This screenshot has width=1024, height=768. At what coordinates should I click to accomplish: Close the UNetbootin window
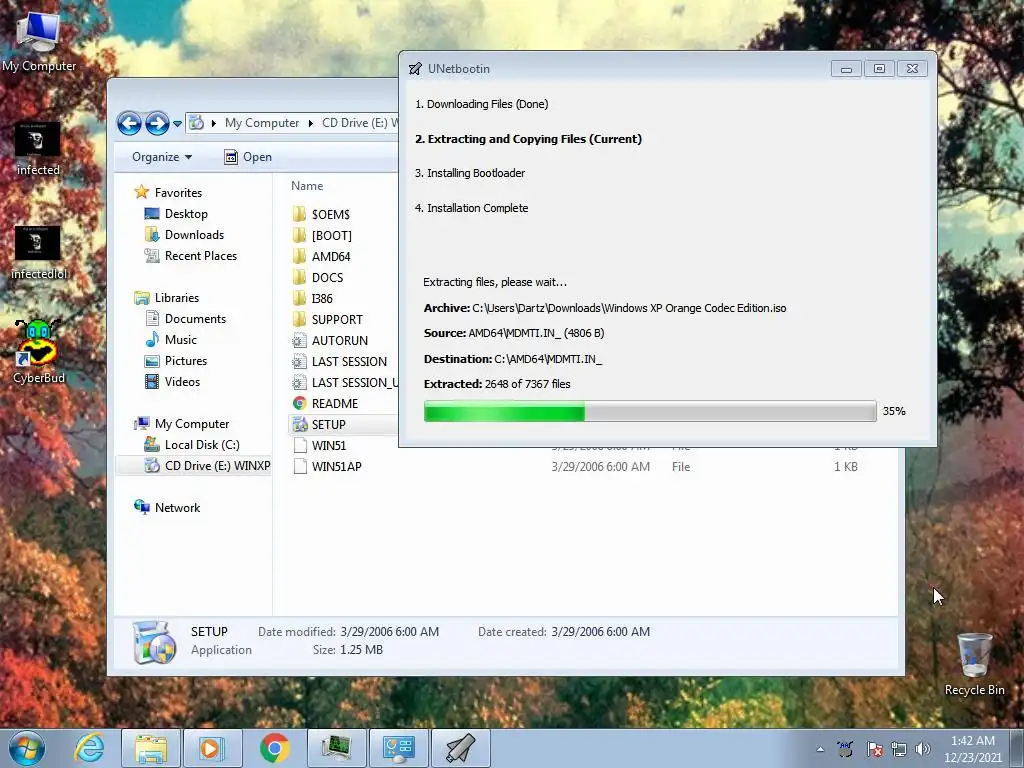click(x=912, y=69)
